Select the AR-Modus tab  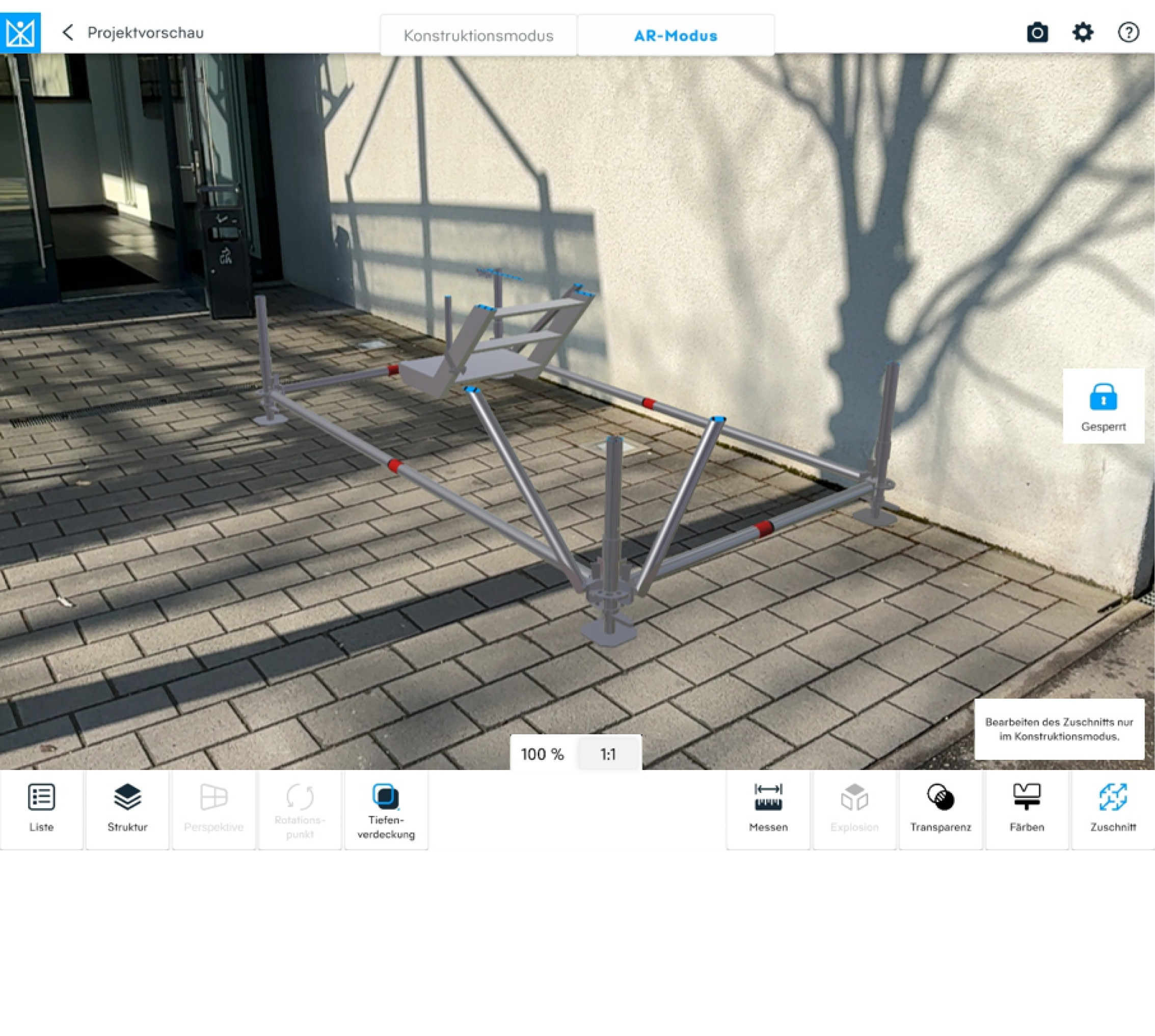point(676,35)
